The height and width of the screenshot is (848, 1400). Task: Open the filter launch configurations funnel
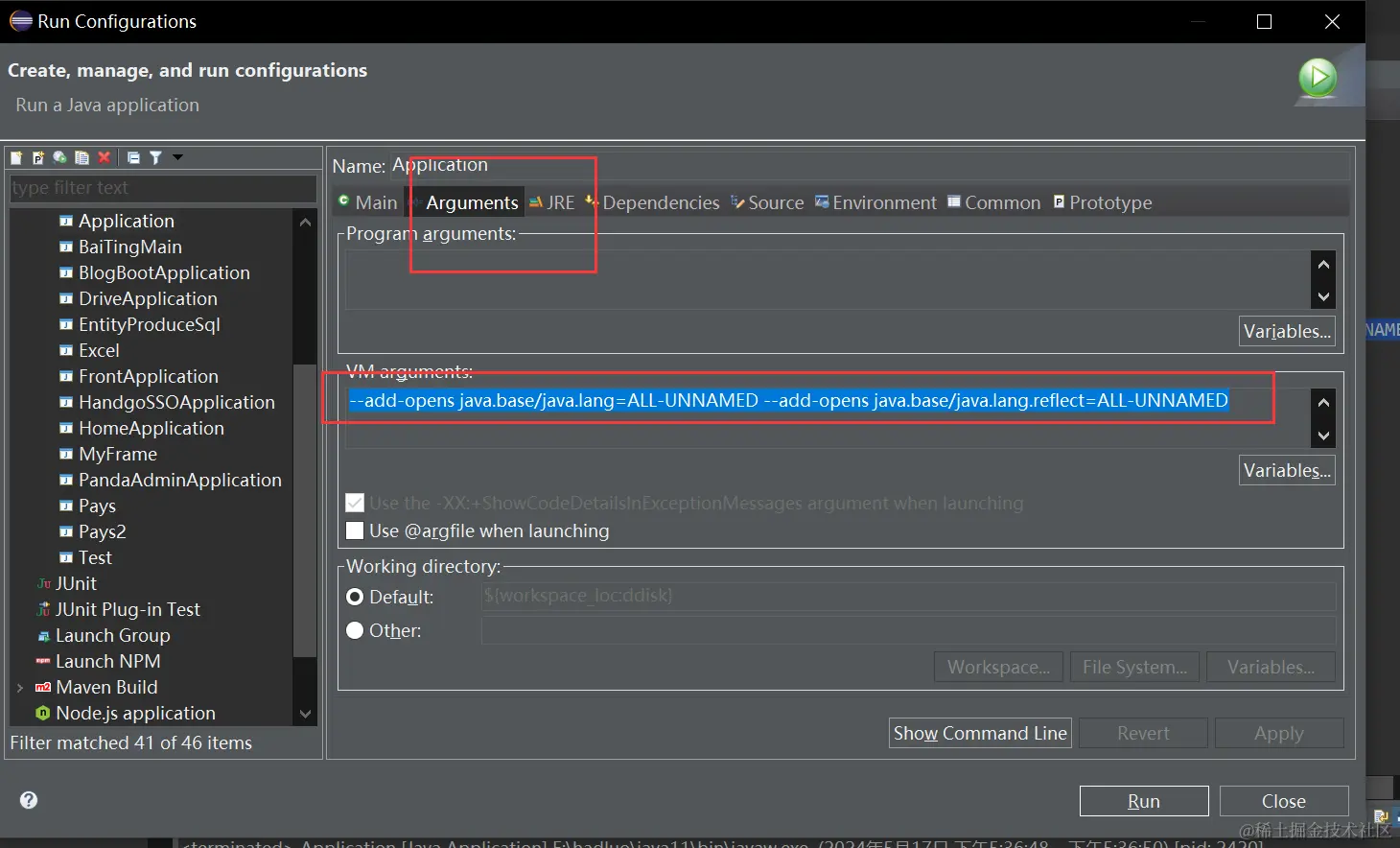(x=155, y=157)
